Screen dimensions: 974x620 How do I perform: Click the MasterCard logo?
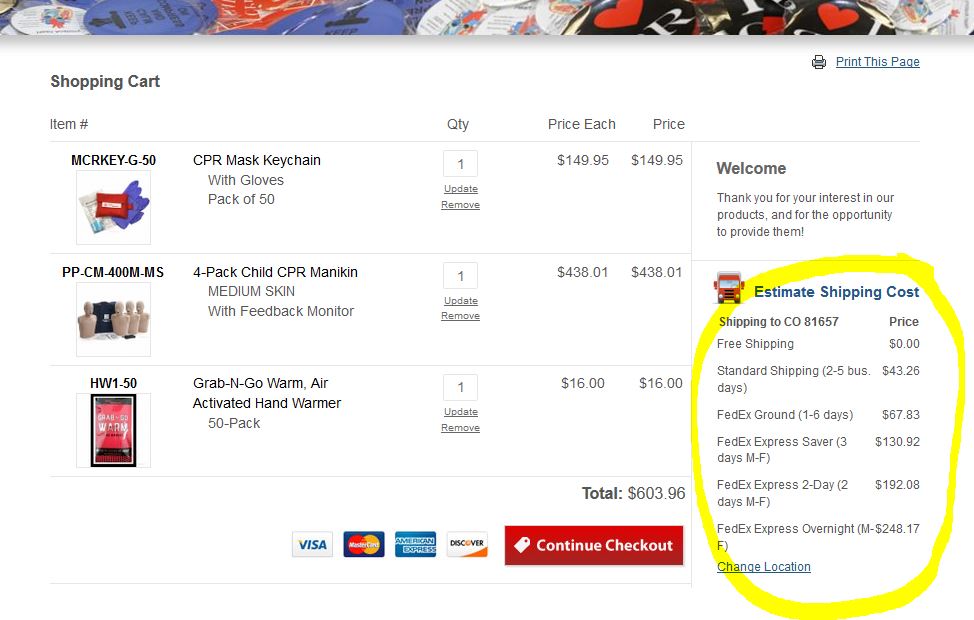(364, 544)
